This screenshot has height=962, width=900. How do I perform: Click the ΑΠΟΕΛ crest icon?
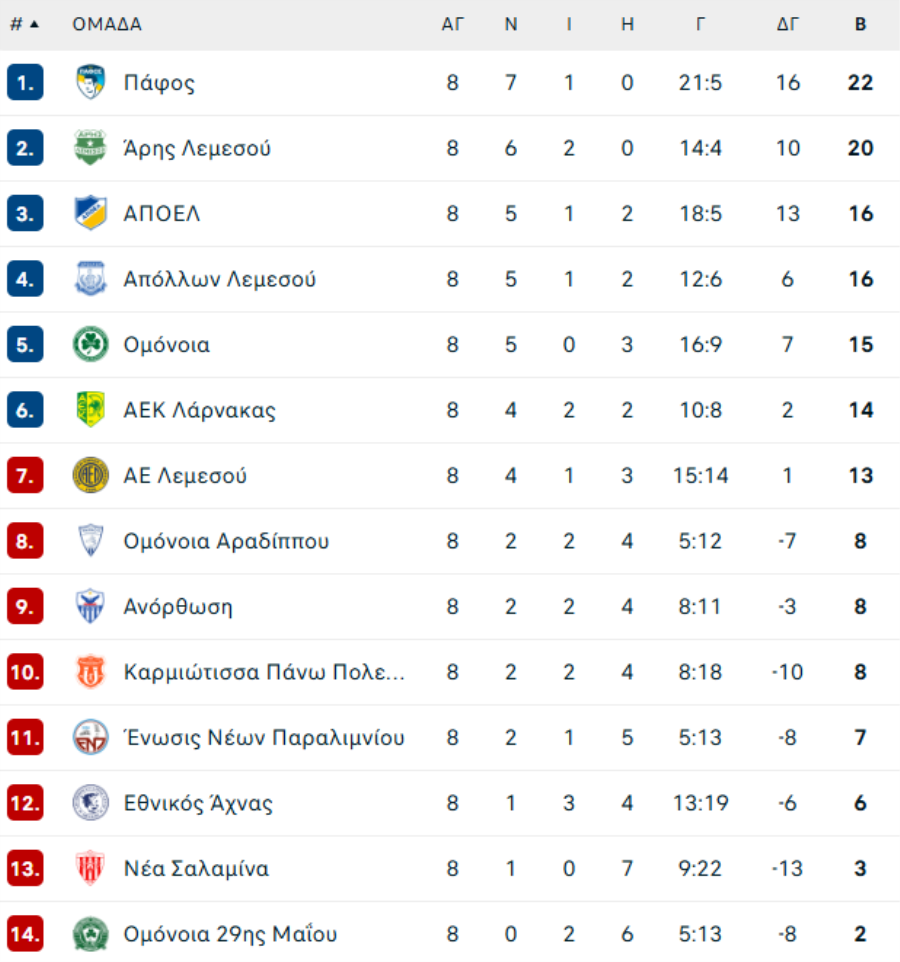pyautogui.click(x=90, y=213)
